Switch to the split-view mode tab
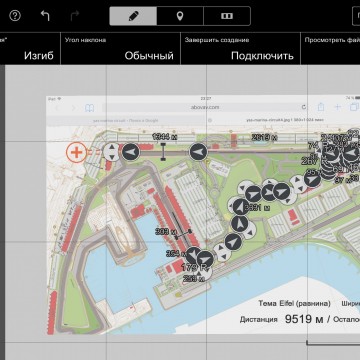360x360 pixels. pos(227,16)
